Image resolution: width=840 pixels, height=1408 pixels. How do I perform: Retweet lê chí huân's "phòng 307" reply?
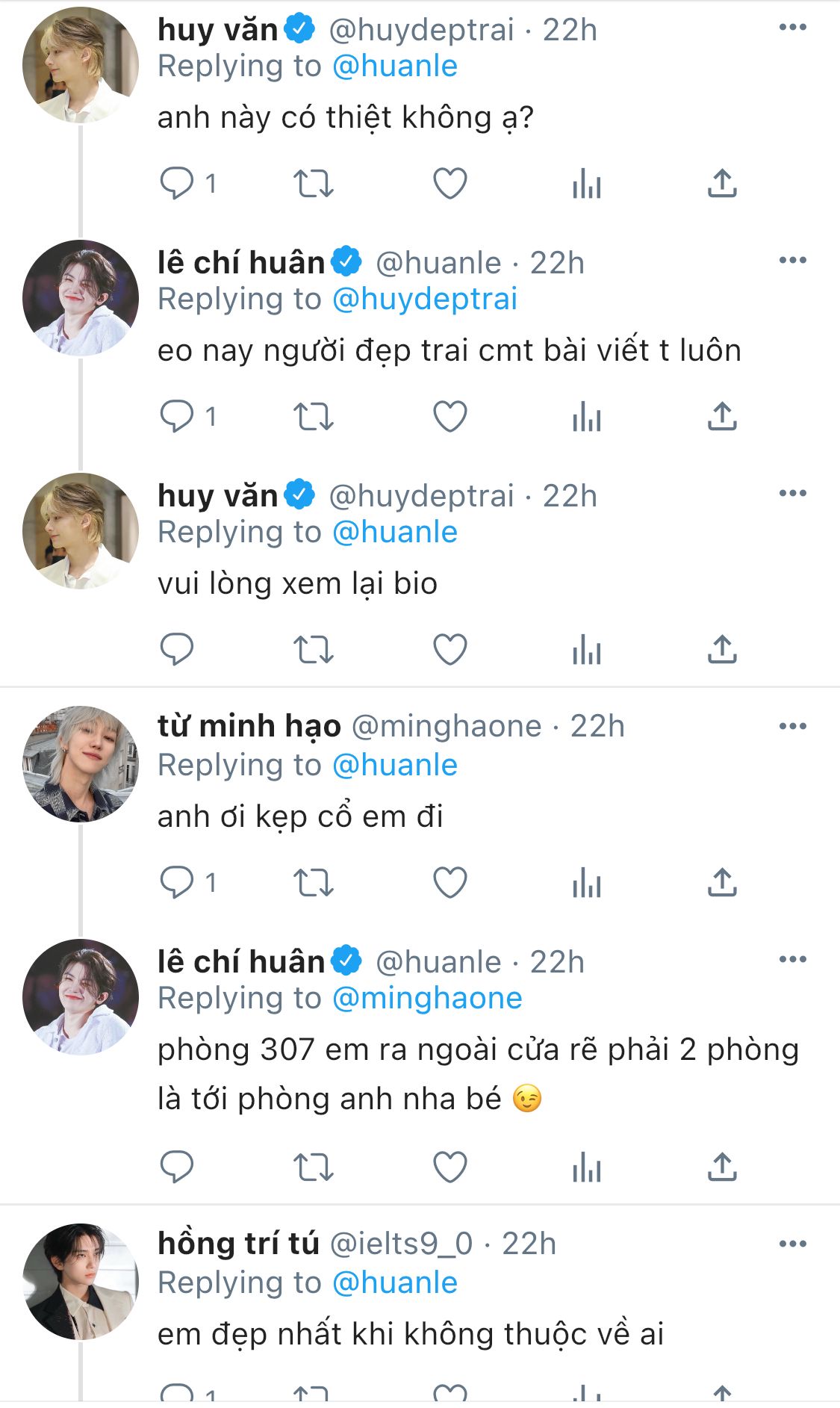point(313,1166)
